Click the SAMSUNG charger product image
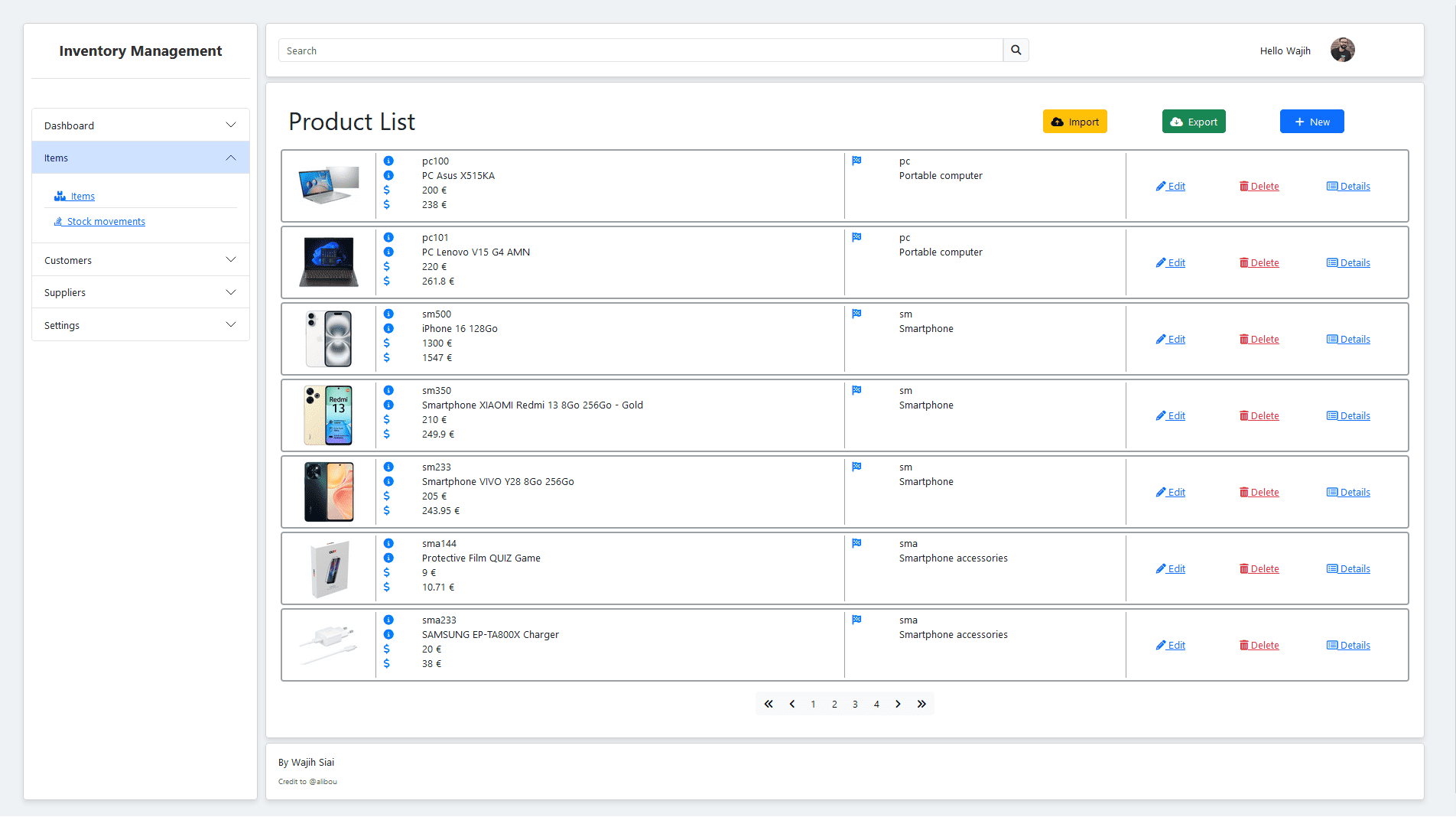1456x817 pixels. [329, 645]
